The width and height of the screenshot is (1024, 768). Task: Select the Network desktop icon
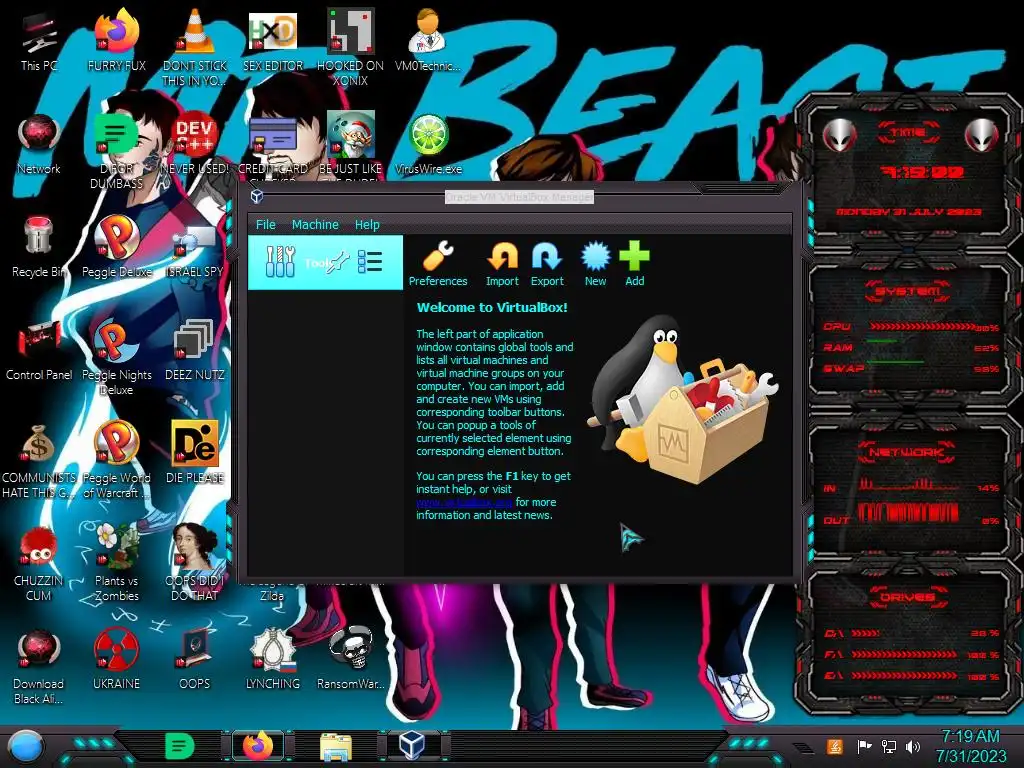pyautogui.click(x=39, y=145)
